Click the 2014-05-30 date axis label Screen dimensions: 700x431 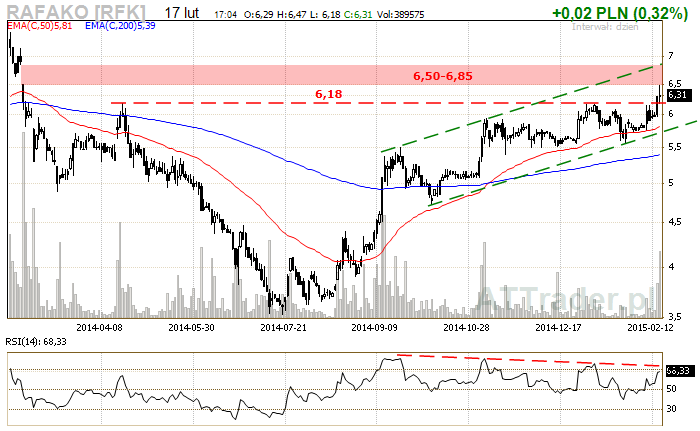[191, 327]
